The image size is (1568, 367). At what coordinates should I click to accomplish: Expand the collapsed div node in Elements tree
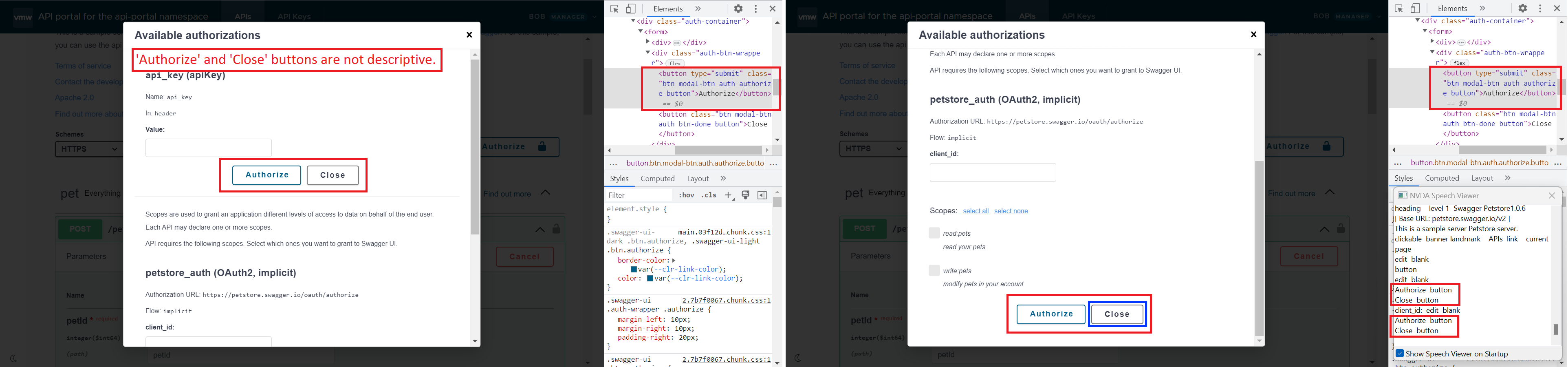click(x=647, y=42)
